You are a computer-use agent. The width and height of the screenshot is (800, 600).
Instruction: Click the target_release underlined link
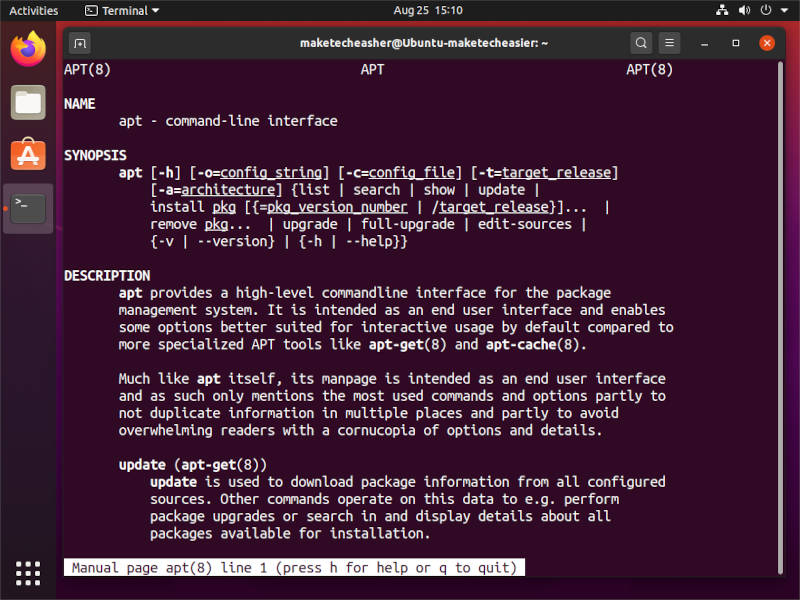pyautogui.click(x=556, y=172)
